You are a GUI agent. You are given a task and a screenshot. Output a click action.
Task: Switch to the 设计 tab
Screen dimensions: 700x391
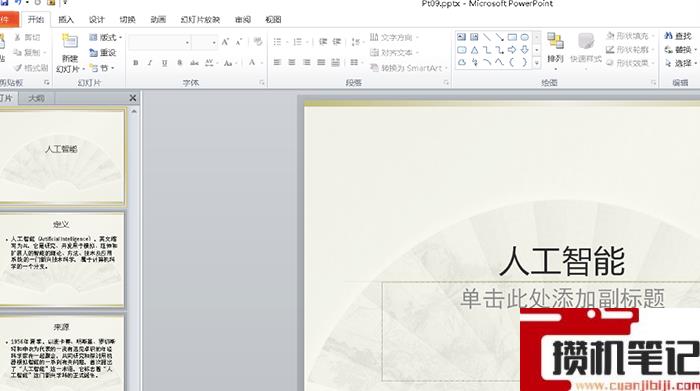click(96, 20)
